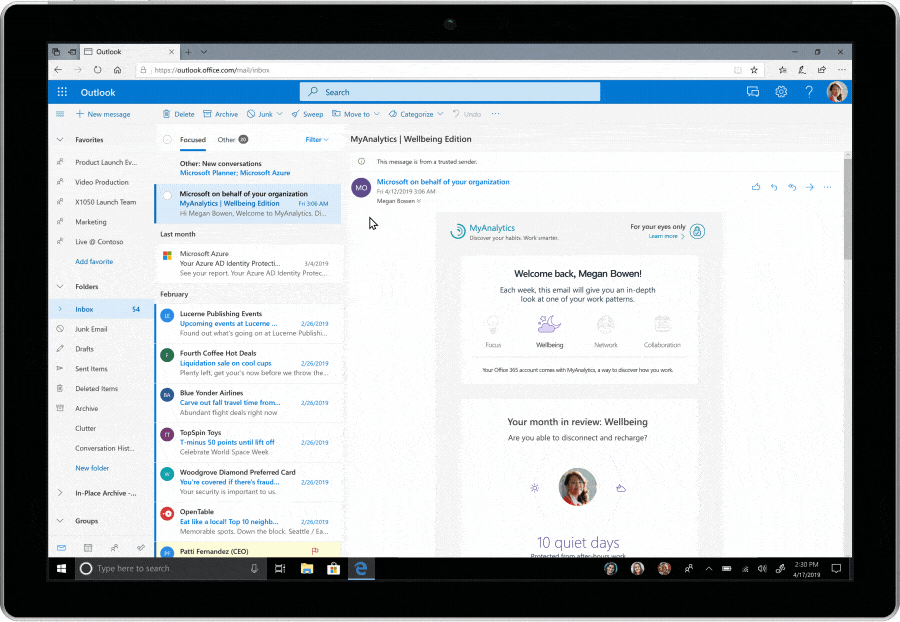Click the Reply all icon in the message

point(794,187)
